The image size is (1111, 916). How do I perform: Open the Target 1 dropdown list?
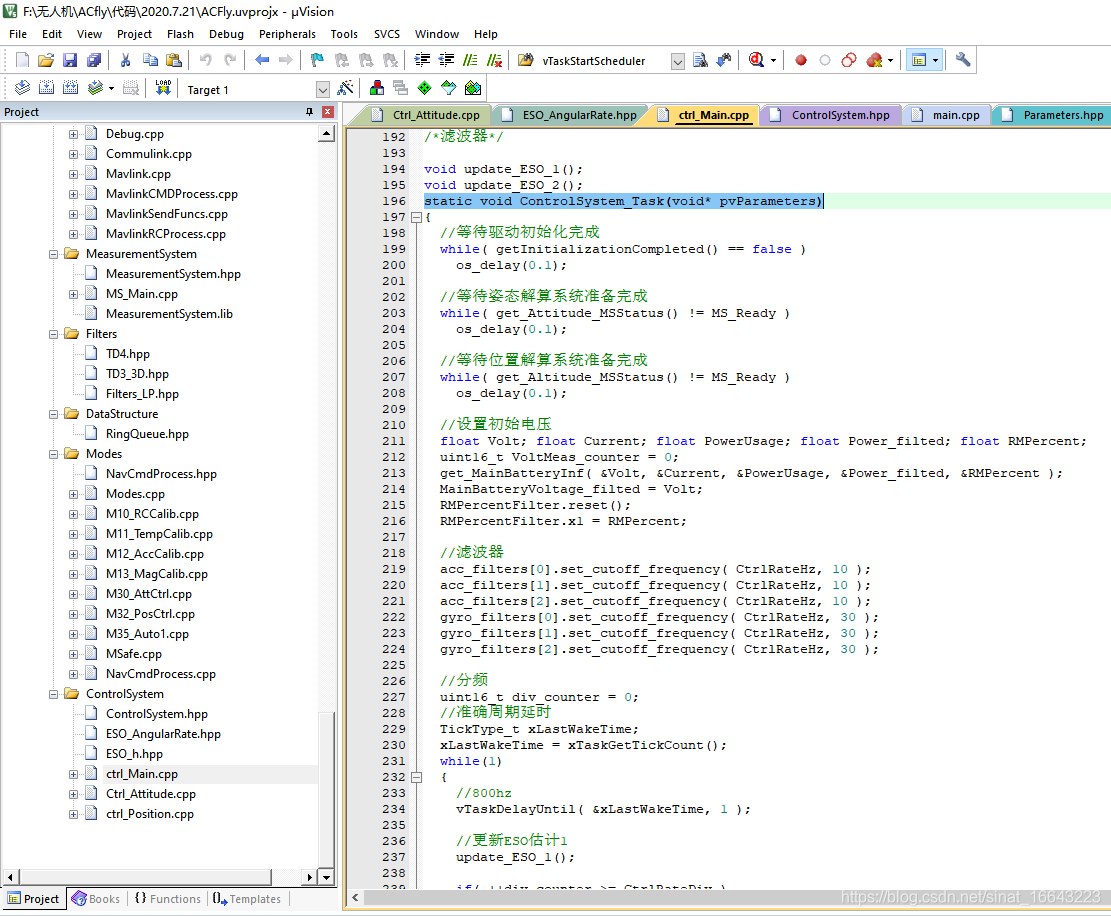(322, 90)
